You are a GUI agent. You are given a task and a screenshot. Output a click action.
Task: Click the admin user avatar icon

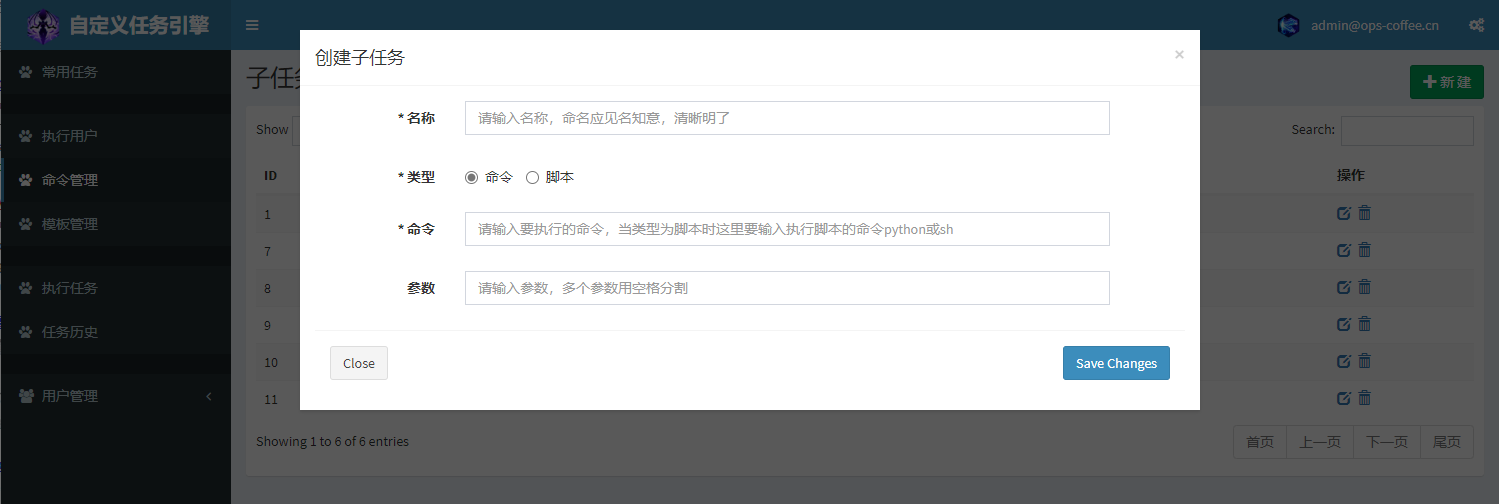pos(1289,25)
